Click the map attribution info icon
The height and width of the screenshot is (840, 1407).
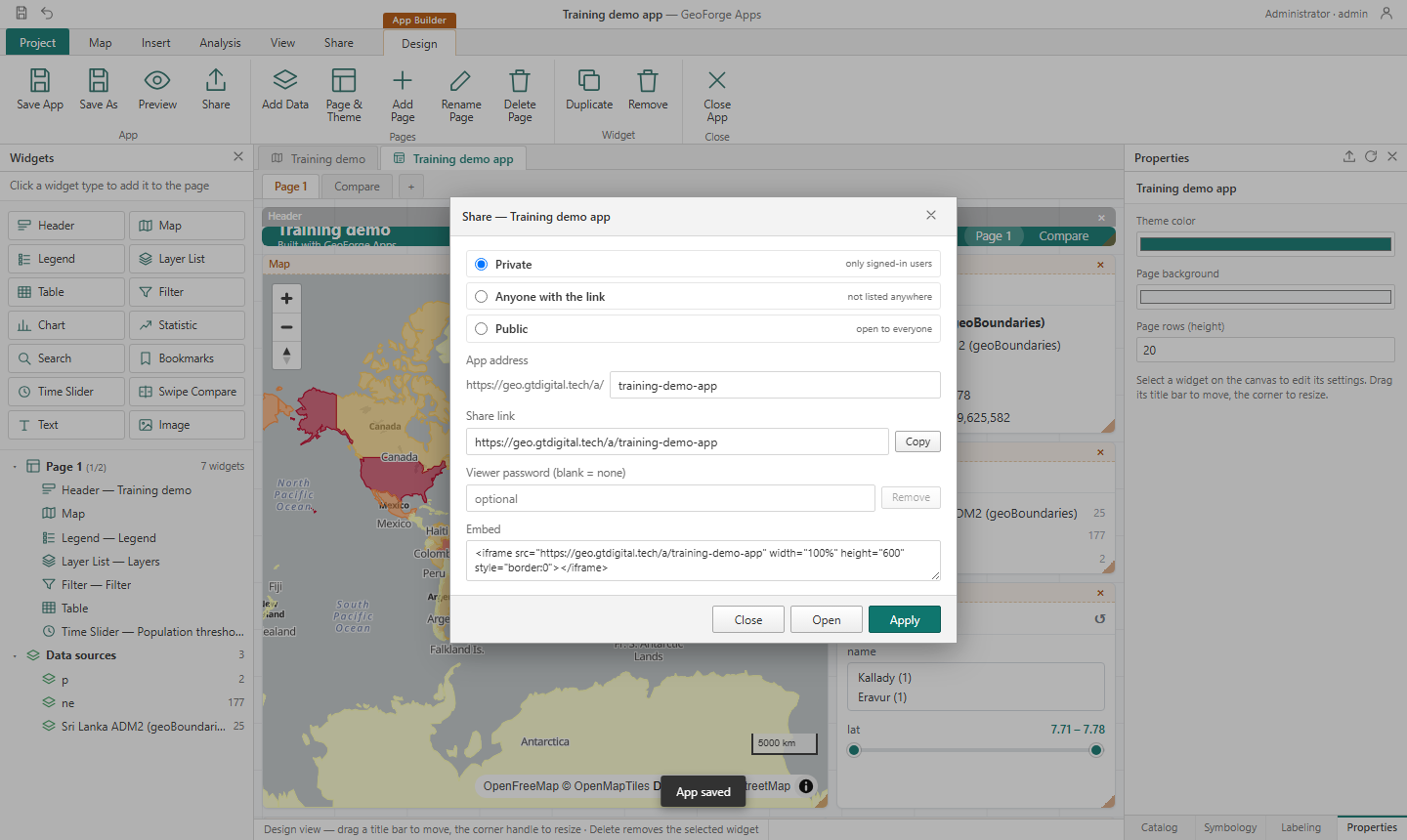pyautogui.click(x=806, y=785)
